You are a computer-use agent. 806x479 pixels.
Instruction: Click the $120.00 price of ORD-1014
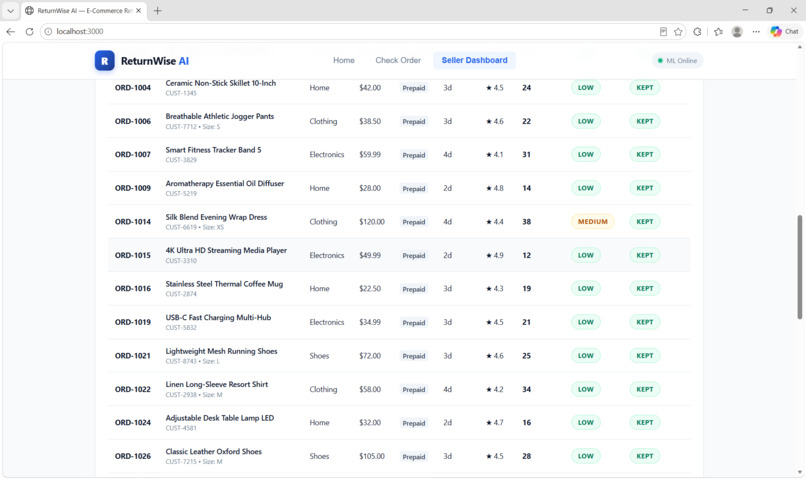372,222
